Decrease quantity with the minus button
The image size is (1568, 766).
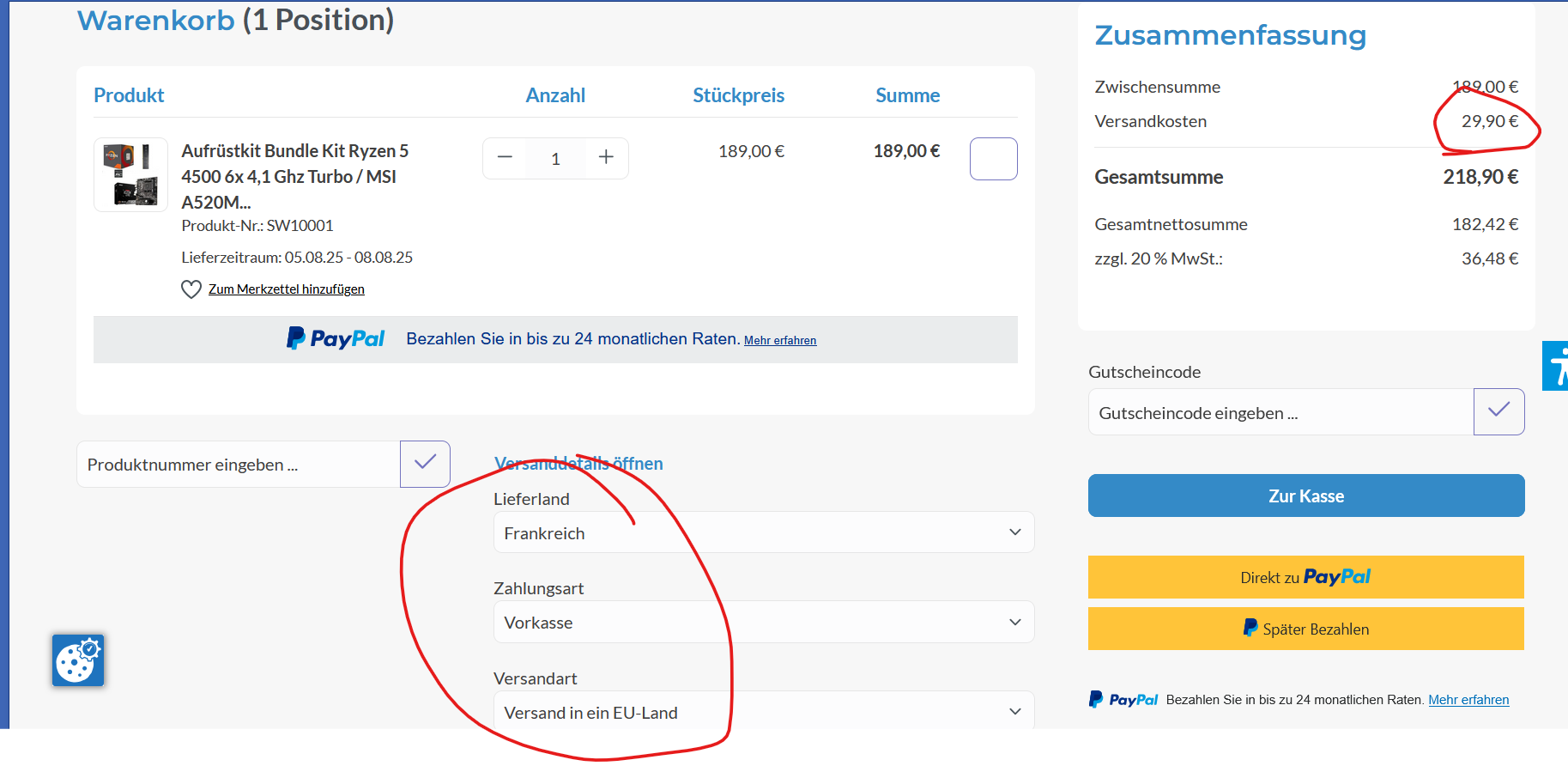[505, 158]
